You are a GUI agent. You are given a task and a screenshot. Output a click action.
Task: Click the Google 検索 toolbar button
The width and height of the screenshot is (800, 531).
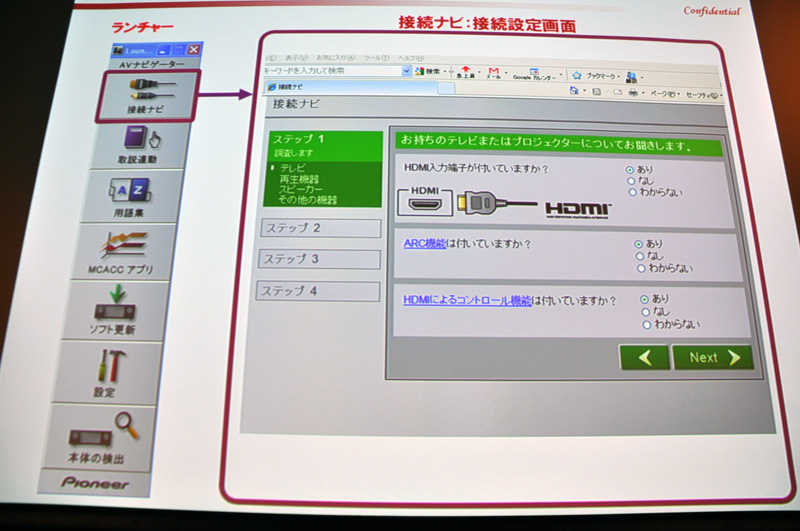pyautogui.click(x=428, y=71)
